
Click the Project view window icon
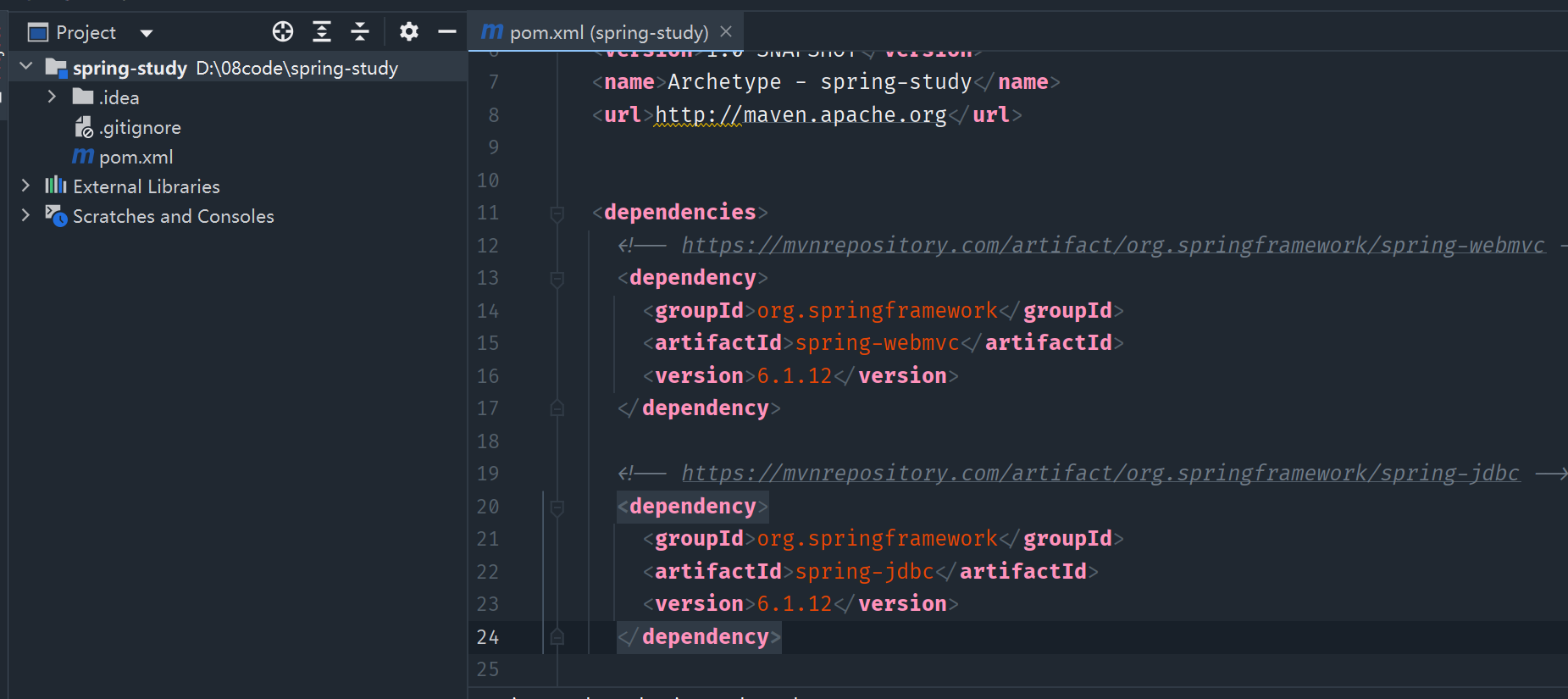pyautogui.click(x=38, y=33)
